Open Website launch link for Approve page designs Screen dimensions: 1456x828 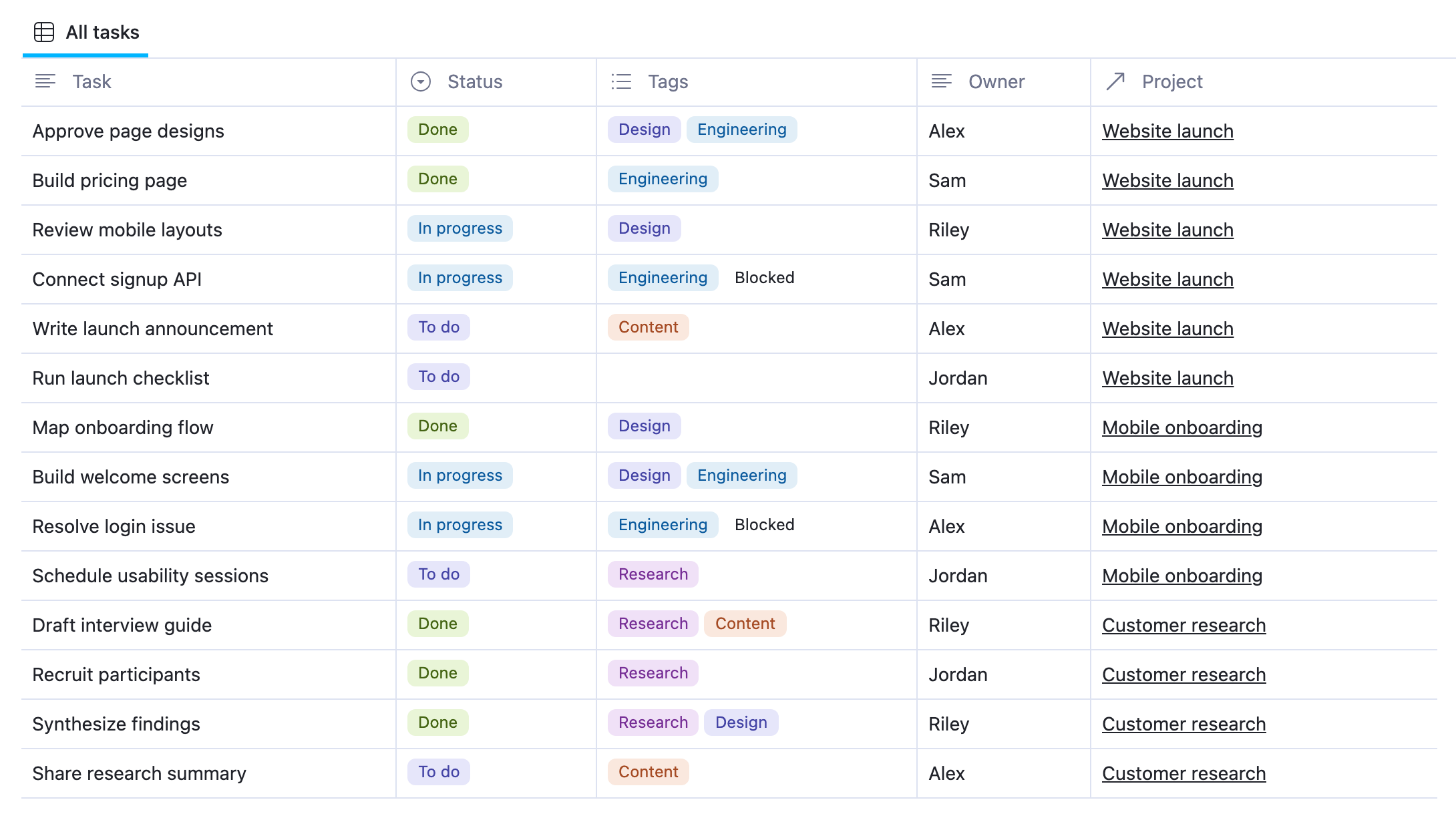point(1167,131)
